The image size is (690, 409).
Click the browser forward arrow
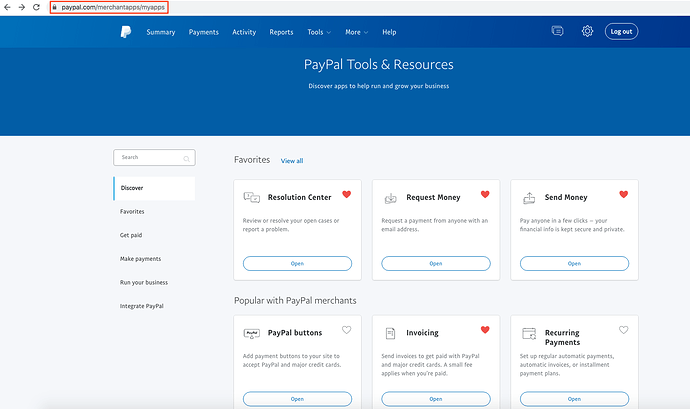tap(22, 7)
